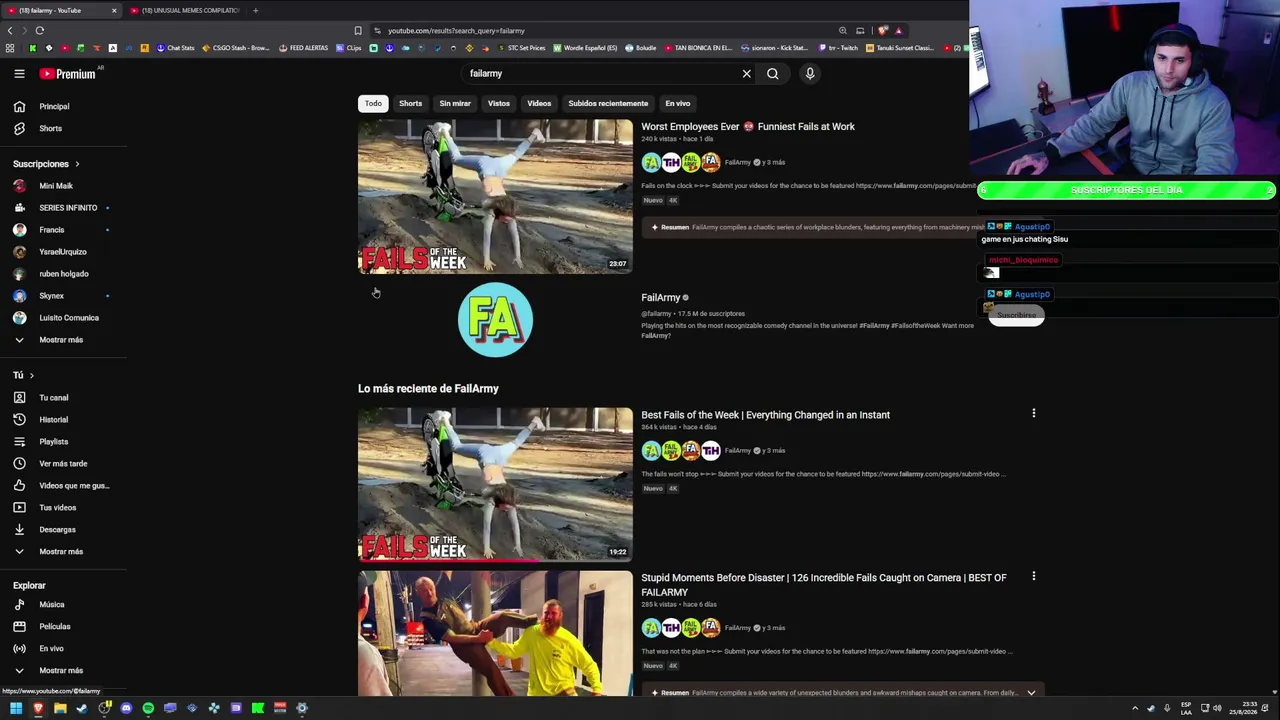Open the FailArmy channel name link

tap(660, 297)
